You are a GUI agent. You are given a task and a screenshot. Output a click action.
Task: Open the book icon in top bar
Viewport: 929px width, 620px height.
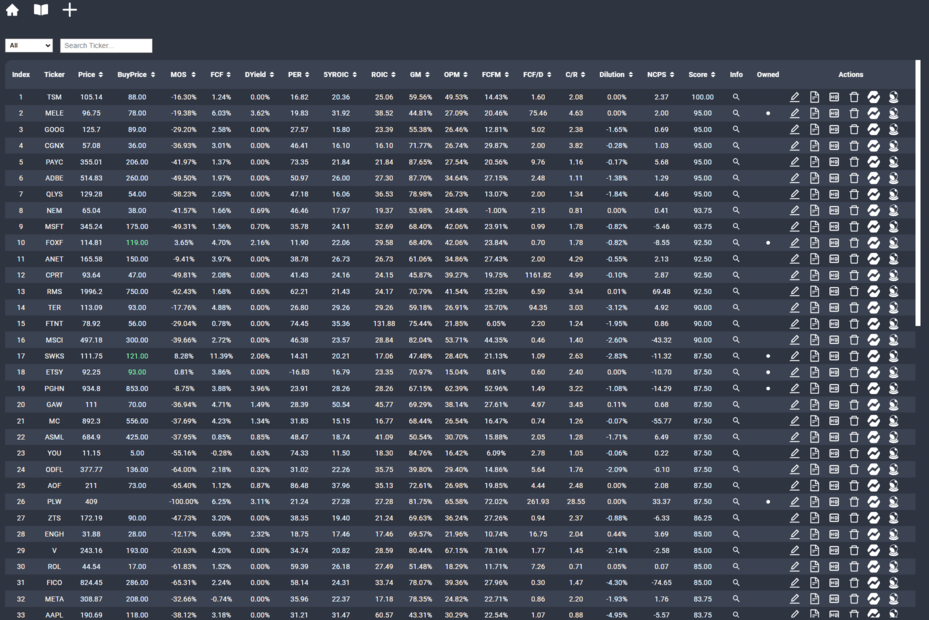click(x=41, y=10)
